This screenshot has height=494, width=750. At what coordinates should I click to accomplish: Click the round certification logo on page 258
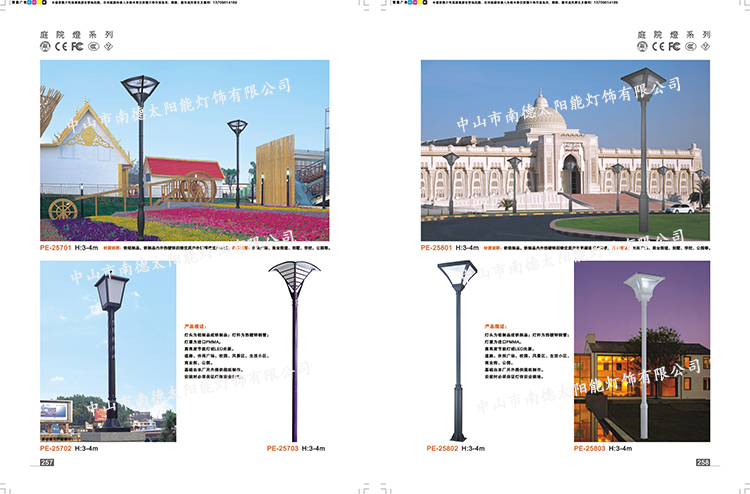coord(644,46)
